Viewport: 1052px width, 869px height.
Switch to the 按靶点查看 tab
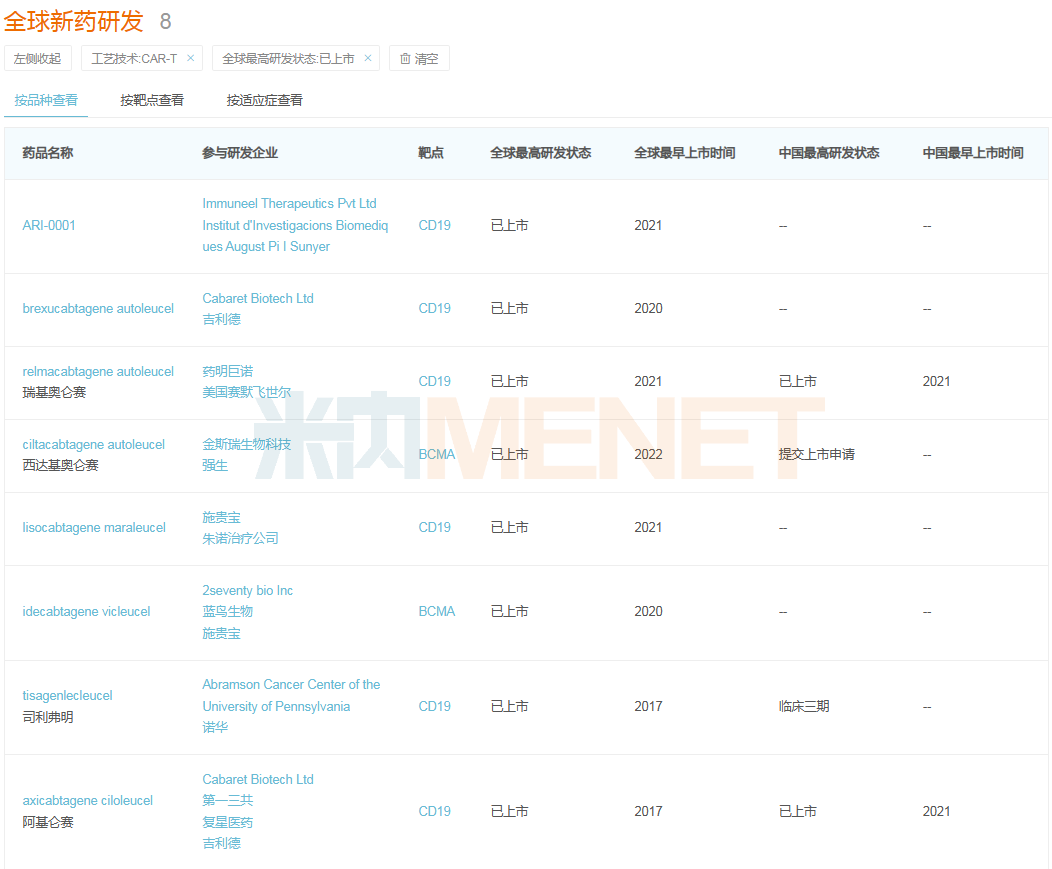click(150, 100)
